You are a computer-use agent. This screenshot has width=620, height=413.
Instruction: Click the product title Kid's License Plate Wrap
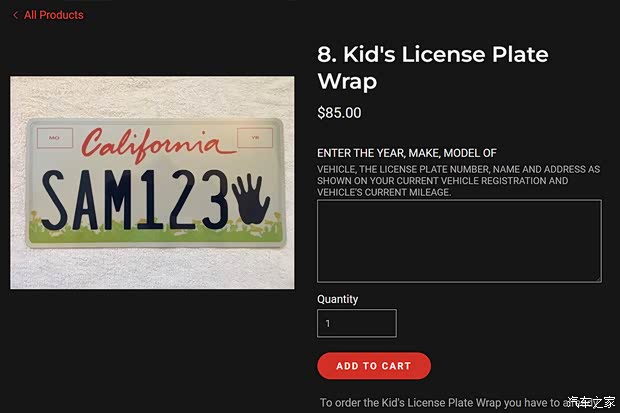click(433, 68)
